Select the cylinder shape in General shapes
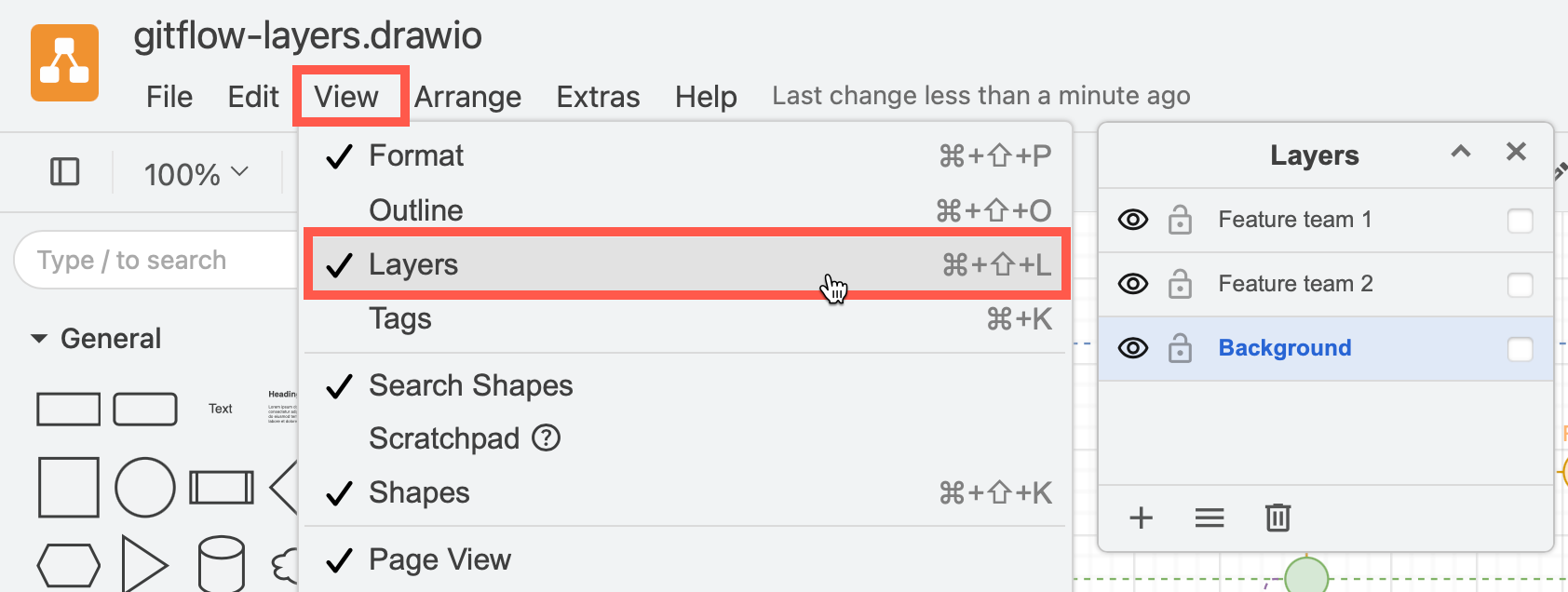Viewport: 1568px width, 592px height. pyautogui.click(x=221, y=562)
